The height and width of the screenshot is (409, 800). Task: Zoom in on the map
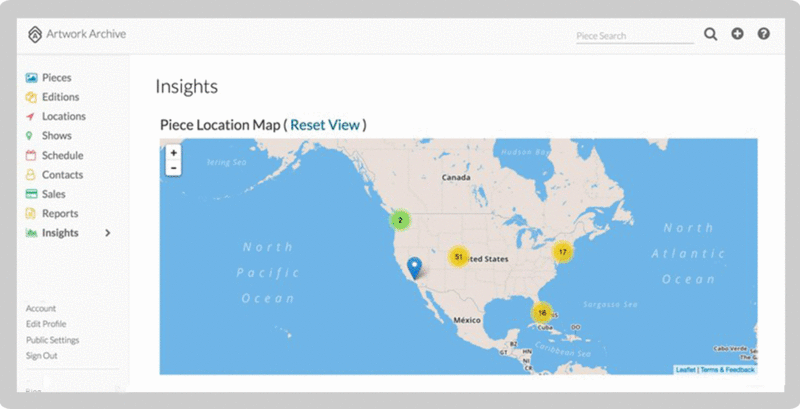pos(174,153)
